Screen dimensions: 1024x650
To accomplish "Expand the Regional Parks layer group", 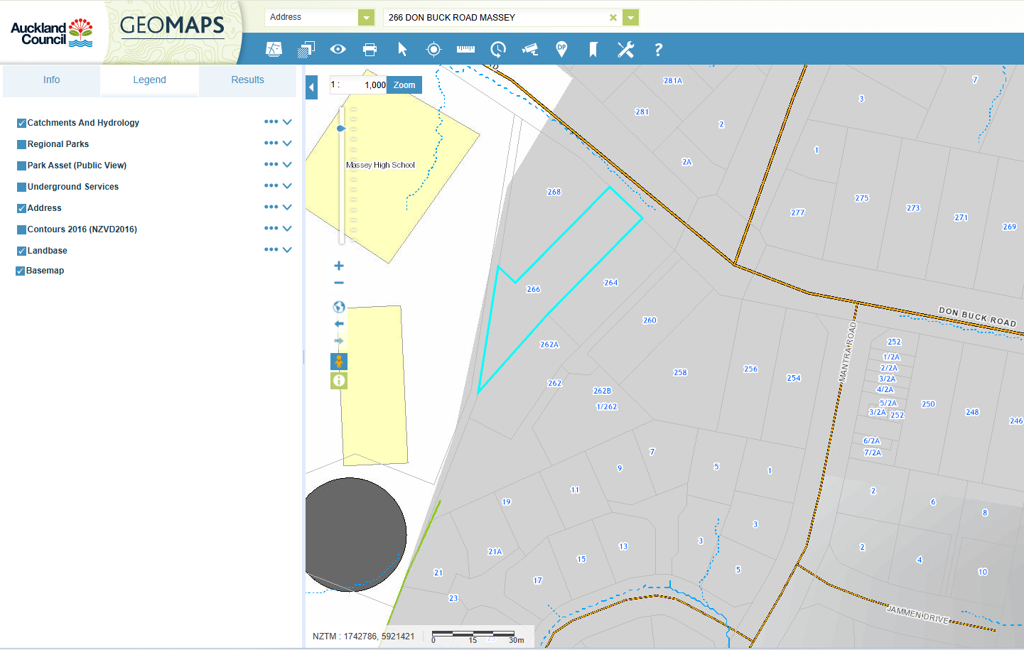I will coord(287,144).
